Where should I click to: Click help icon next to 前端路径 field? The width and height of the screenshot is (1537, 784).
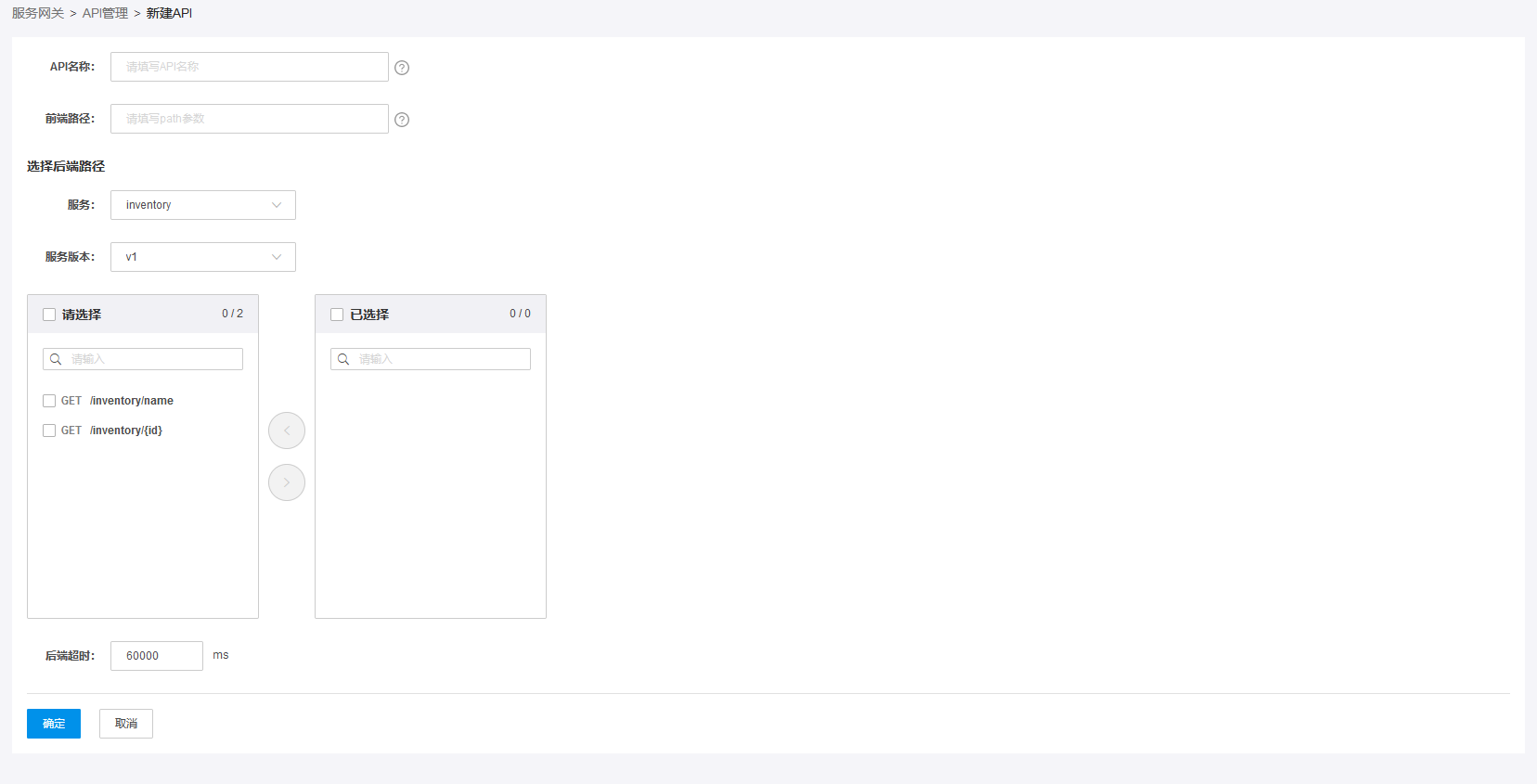tap(402, 120)
